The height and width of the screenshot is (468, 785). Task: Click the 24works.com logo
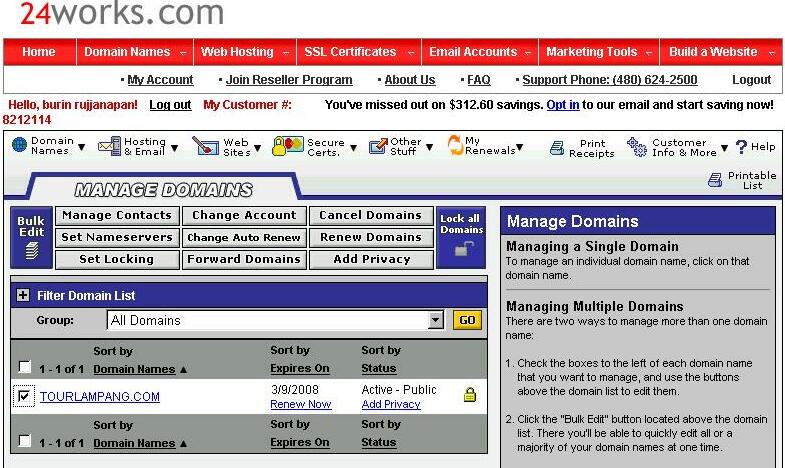pyautogui.click(x=122, y=13)
